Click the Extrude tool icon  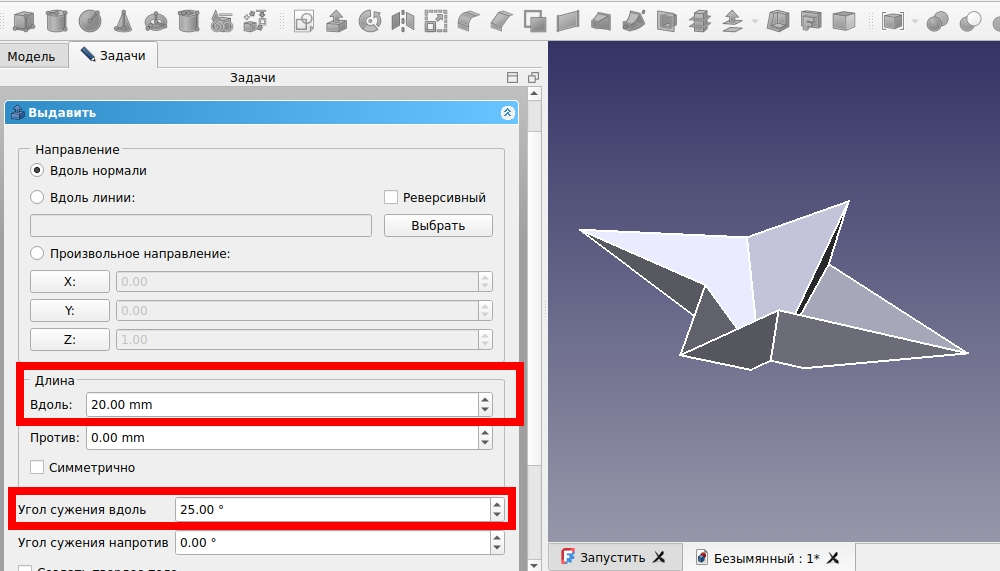337,21
